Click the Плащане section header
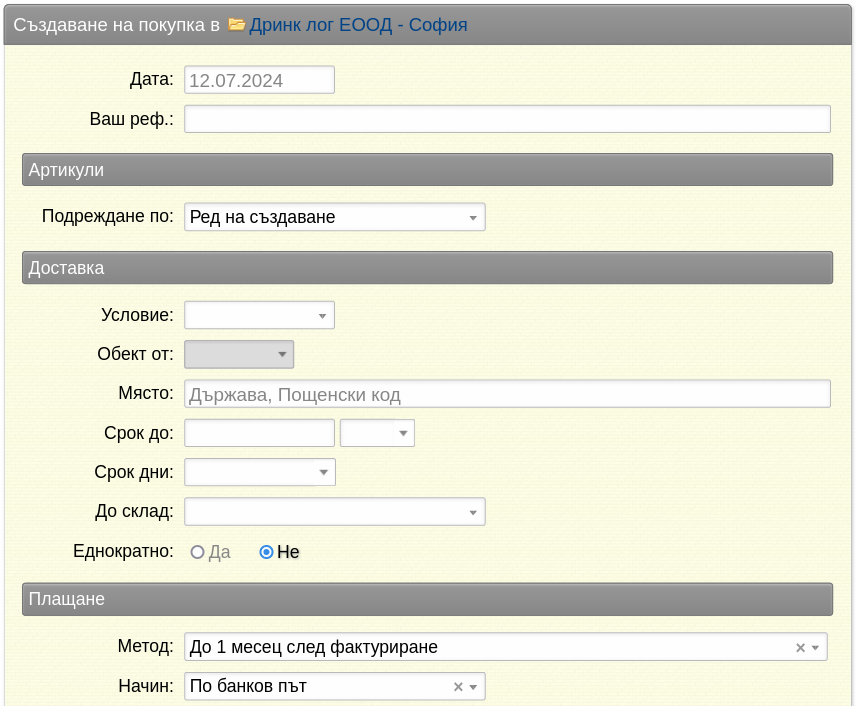 tap(427, 599)
